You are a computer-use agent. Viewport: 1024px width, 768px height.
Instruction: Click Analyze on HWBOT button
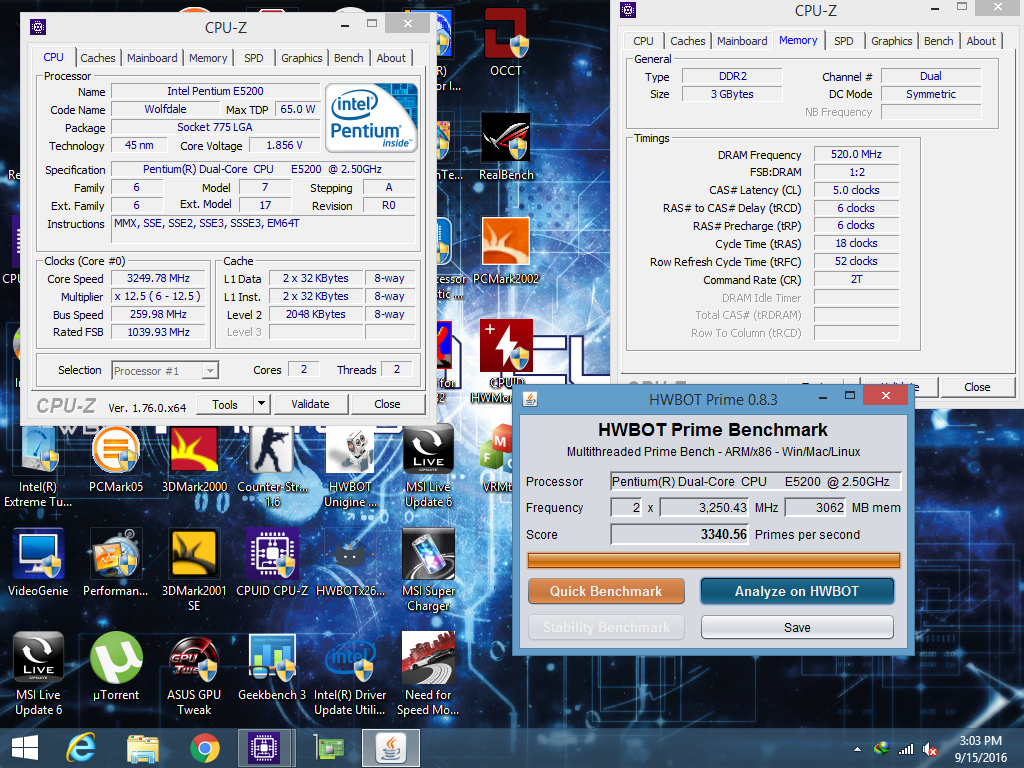coord(797,591)
